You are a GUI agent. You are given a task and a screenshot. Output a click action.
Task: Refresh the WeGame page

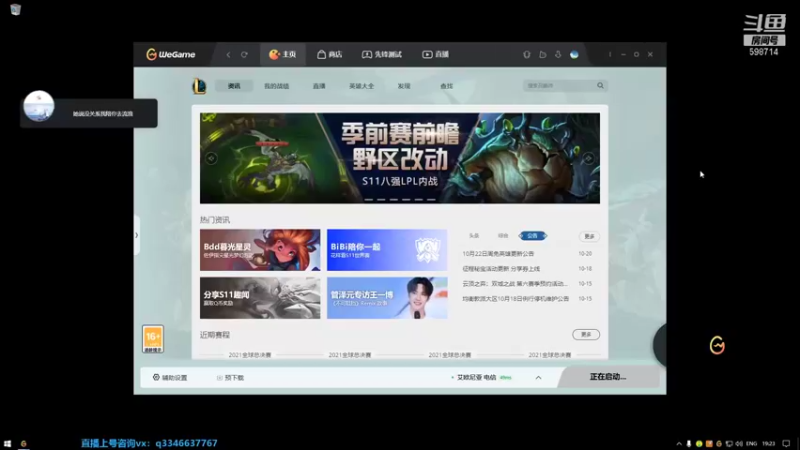pyautogui.click(x=244, y=55)
